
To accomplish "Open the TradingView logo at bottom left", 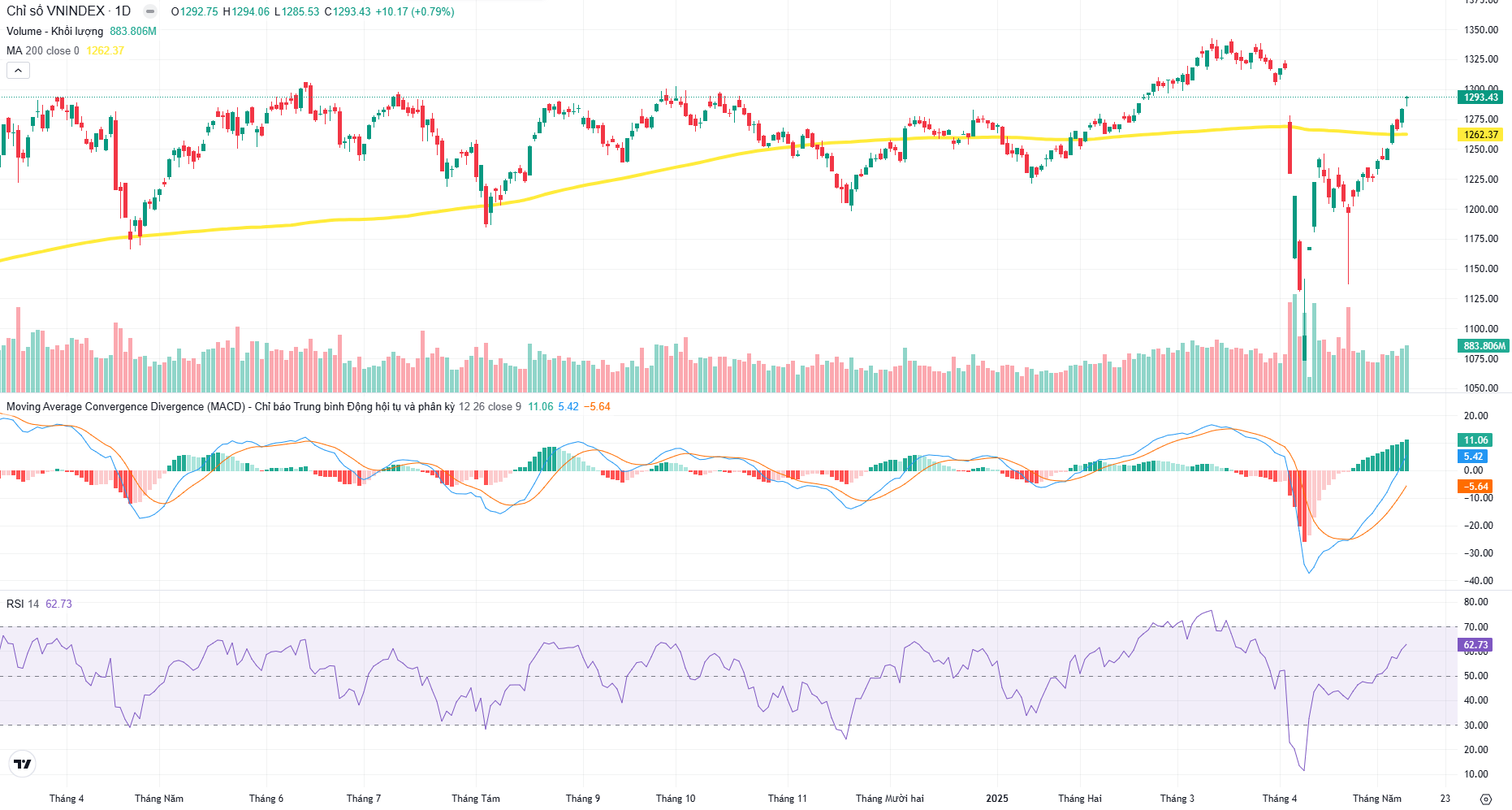I will [x=23, y=764].
